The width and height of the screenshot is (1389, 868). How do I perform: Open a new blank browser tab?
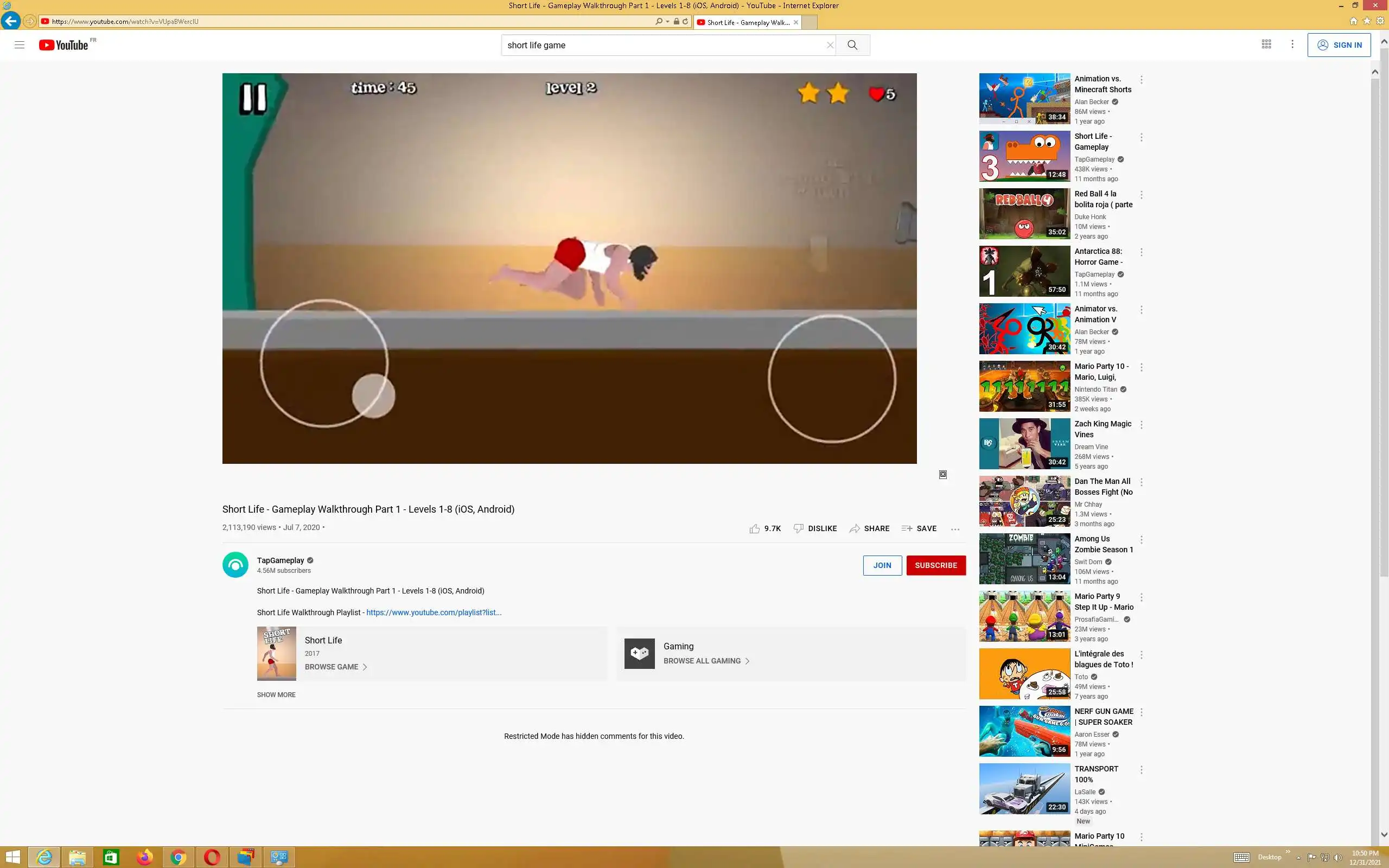(x=809, y=22)
